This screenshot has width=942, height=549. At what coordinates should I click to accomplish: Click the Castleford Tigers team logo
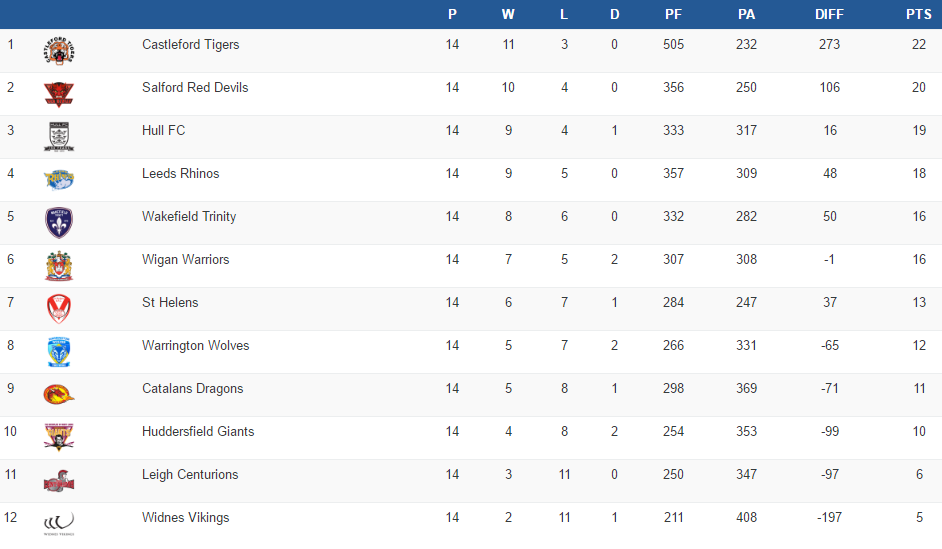pyautogui.click(x=59, y=51)
